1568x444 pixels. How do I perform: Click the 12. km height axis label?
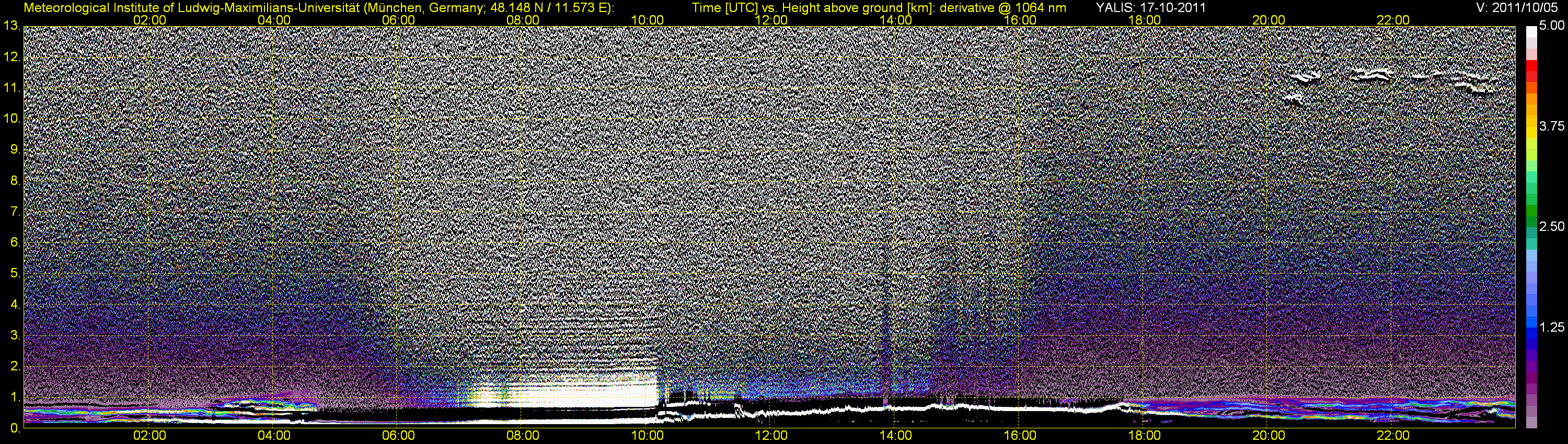tap(11, 57)
